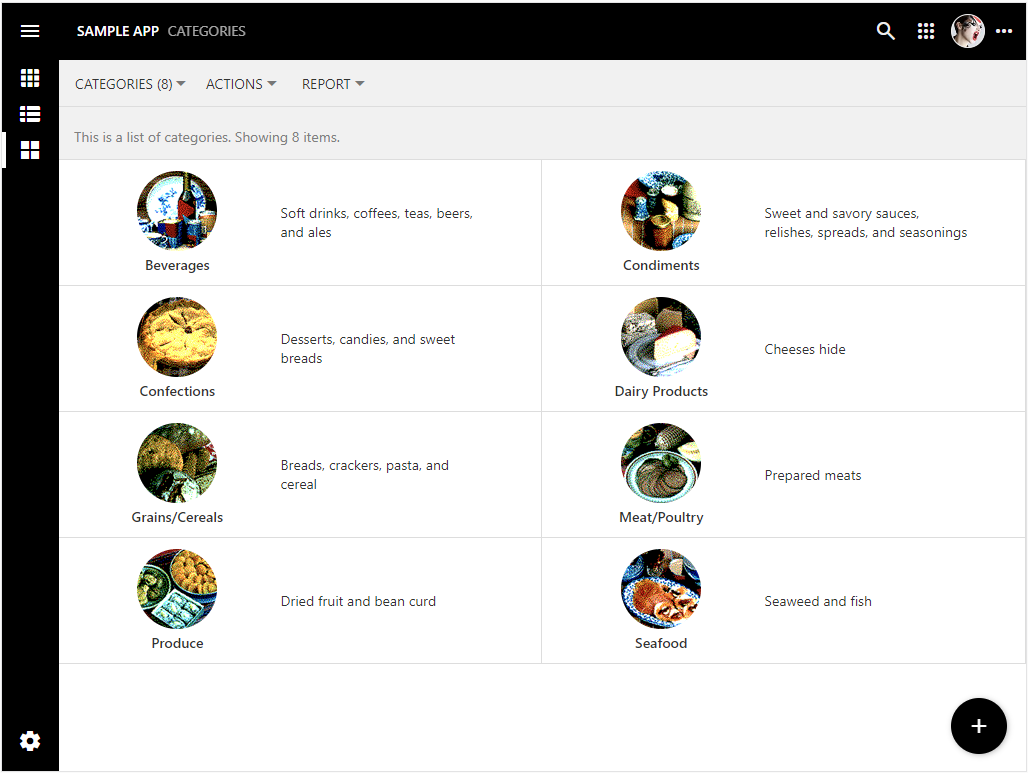
Task: Click the Produce name label
Action: [x=177, y=643]
